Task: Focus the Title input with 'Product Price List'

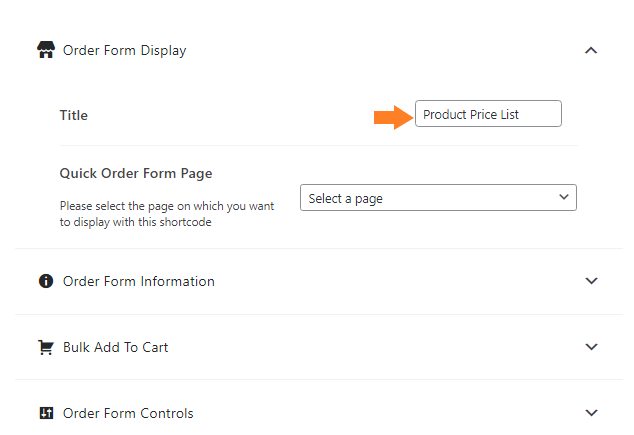Action: tap(488, 114)
